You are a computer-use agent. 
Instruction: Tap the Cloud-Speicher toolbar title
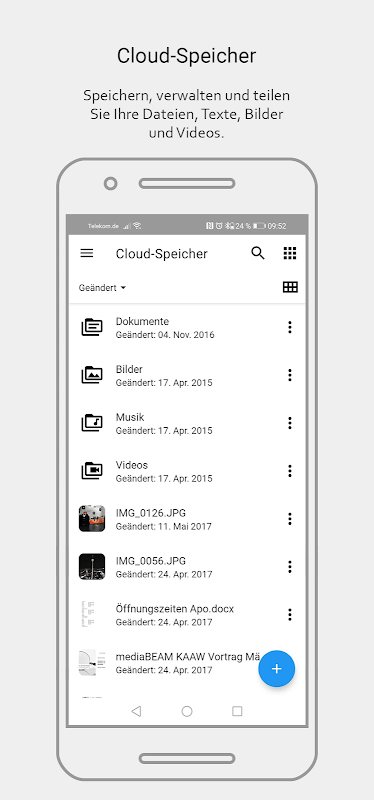(162, 254)
